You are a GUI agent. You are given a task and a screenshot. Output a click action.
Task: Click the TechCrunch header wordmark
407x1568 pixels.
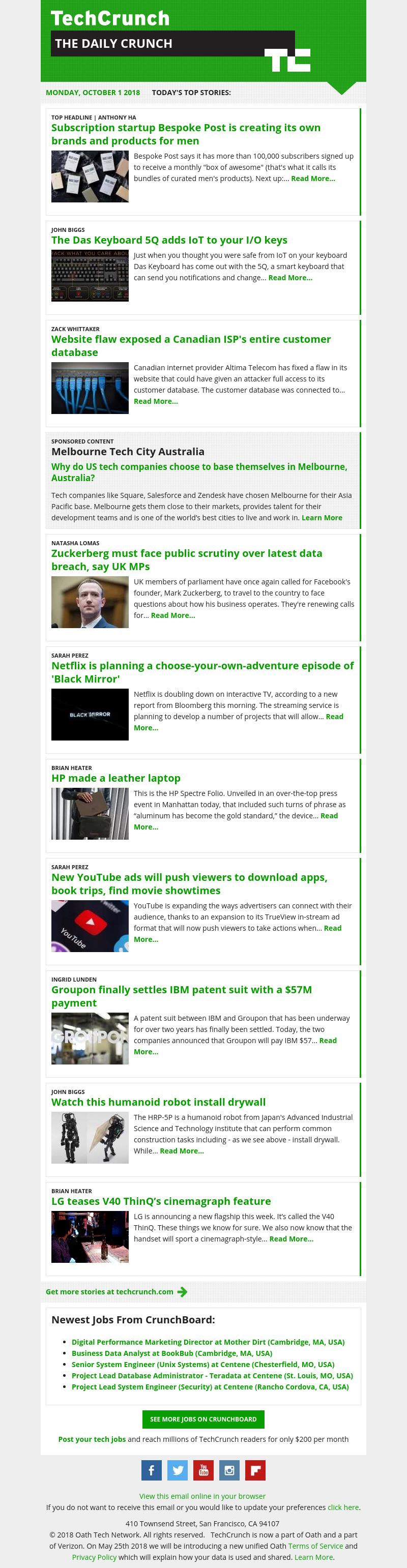[110, 18]
